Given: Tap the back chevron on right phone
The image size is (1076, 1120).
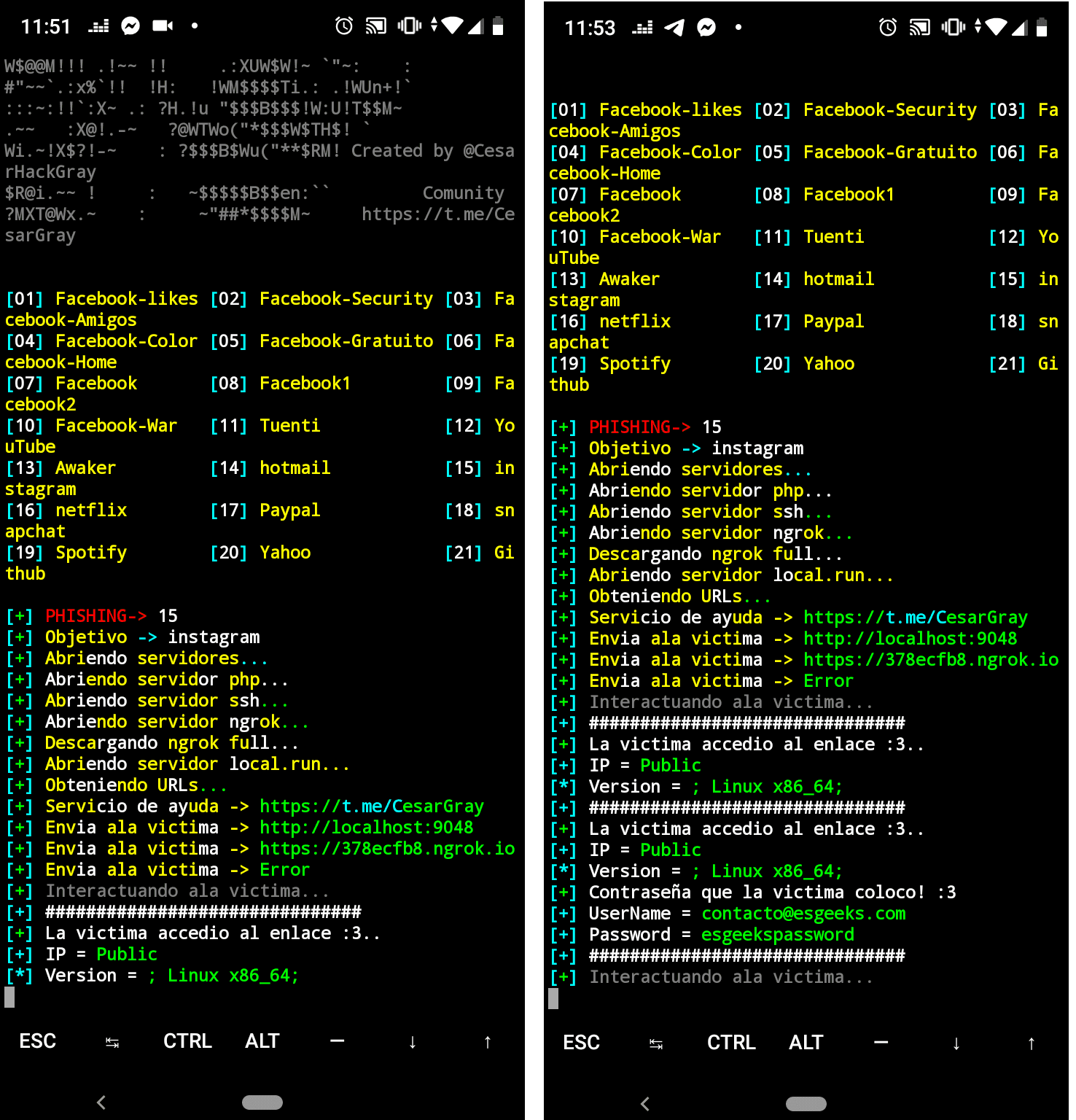Looking at the screenshot, I should pos(645,1104).
